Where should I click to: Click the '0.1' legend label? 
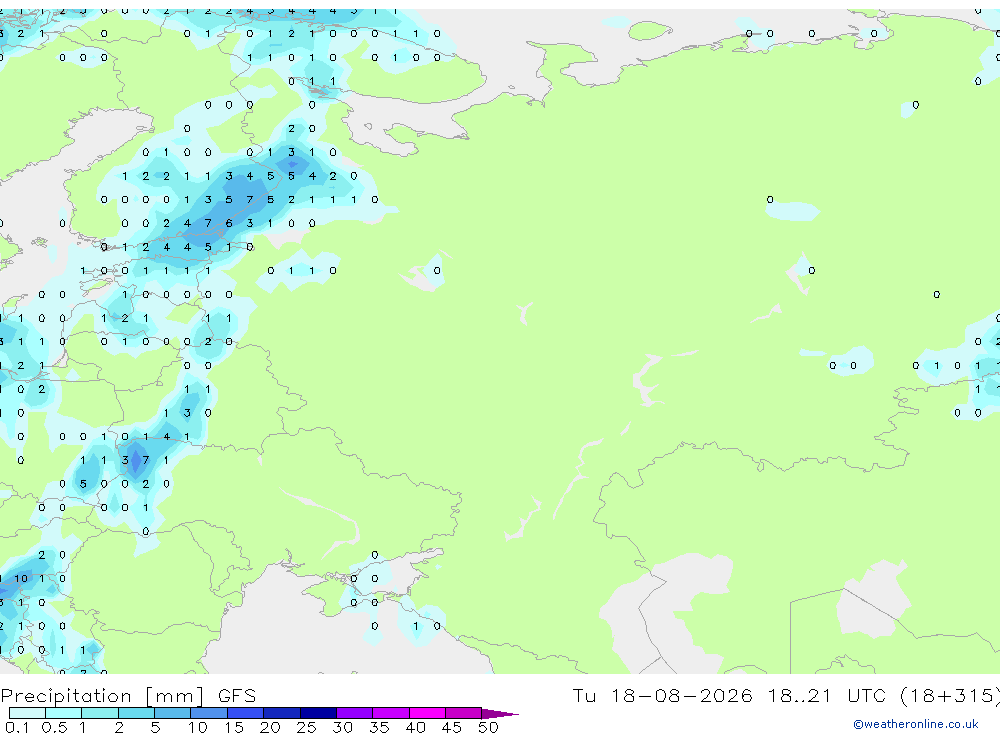click(17, 727)
